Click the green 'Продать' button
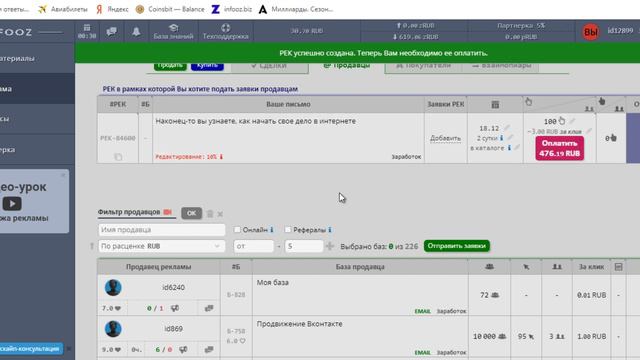Image resolution: width=640 pixels, height=360 pixels. pyautogui.click(x=170, y=66)
